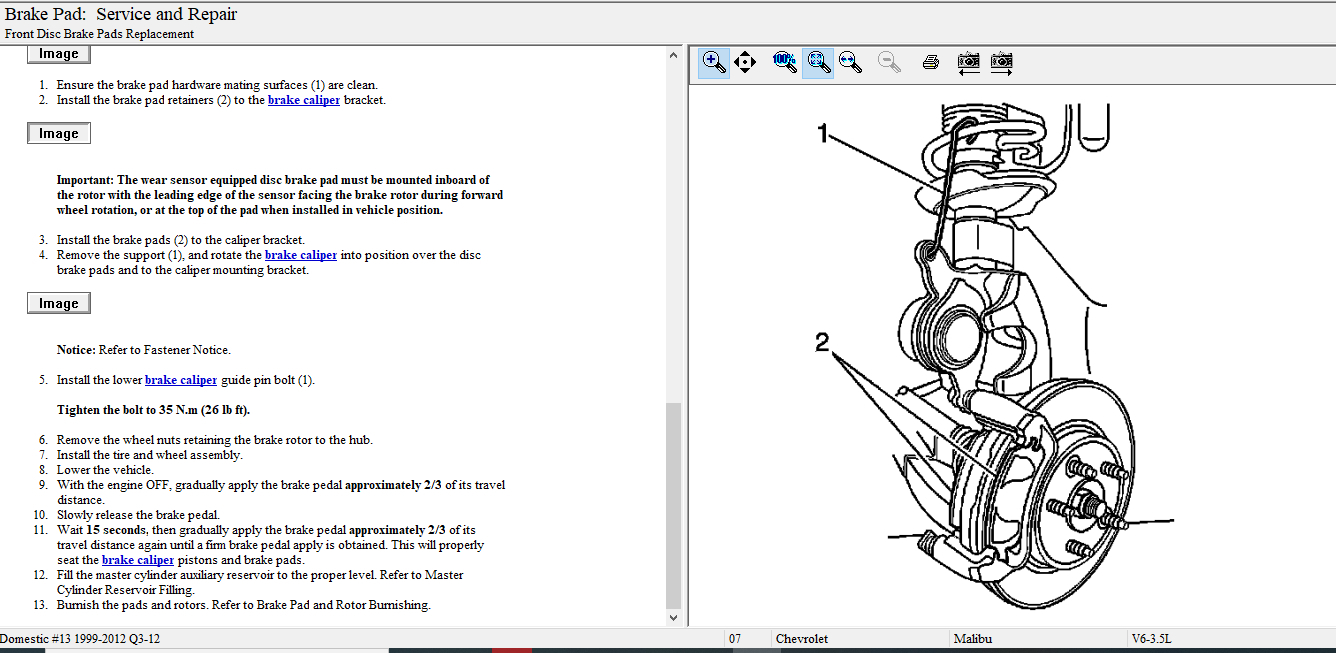Print the brake diagram
1336x653 pixels.
(x=930, y=62)
